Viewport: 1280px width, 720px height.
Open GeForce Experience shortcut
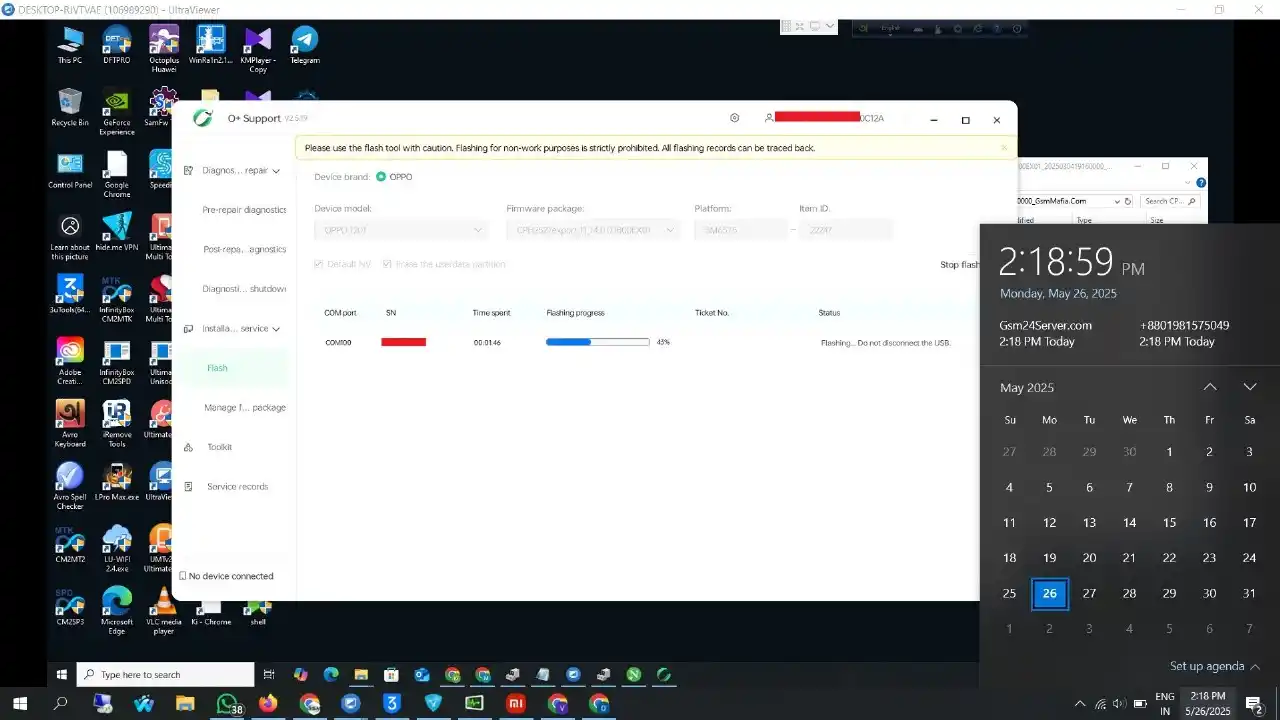coord(116,112)
